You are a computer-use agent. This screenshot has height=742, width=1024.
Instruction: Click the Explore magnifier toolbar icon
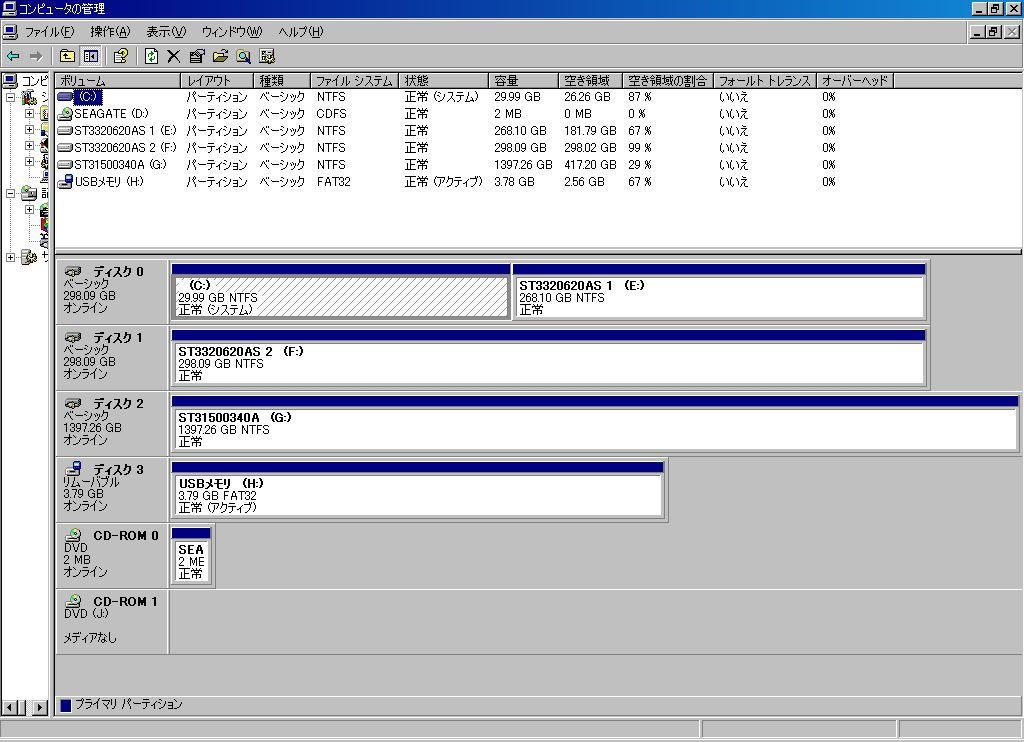[243, 56]
